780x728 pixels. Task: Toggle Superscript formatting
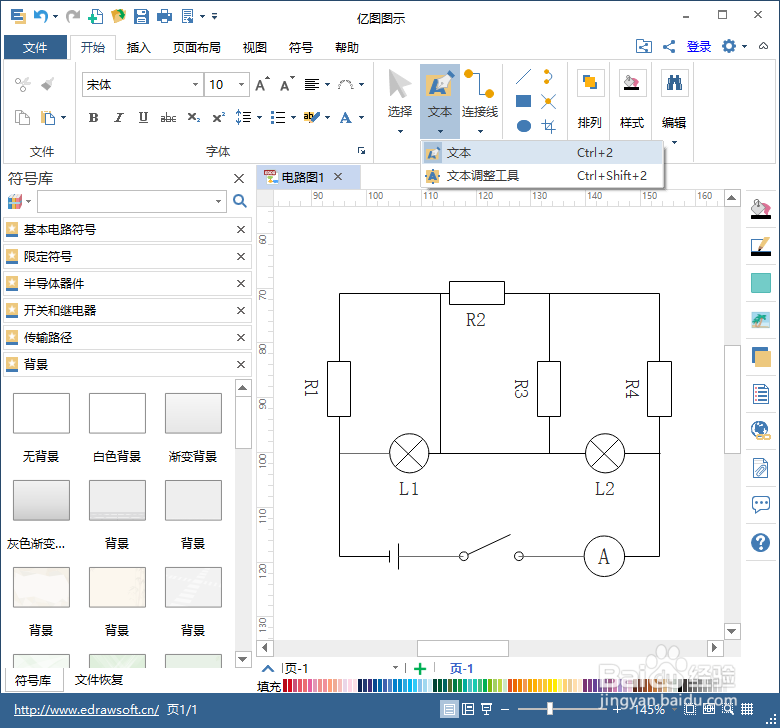tap(218, 118)
